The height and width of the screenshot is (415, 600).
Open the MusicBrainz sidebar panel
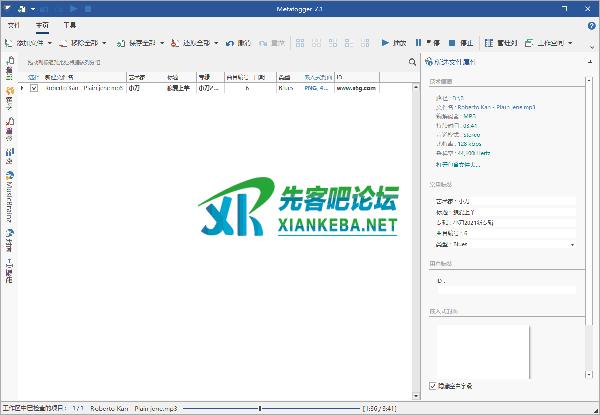tap(9, 198)
